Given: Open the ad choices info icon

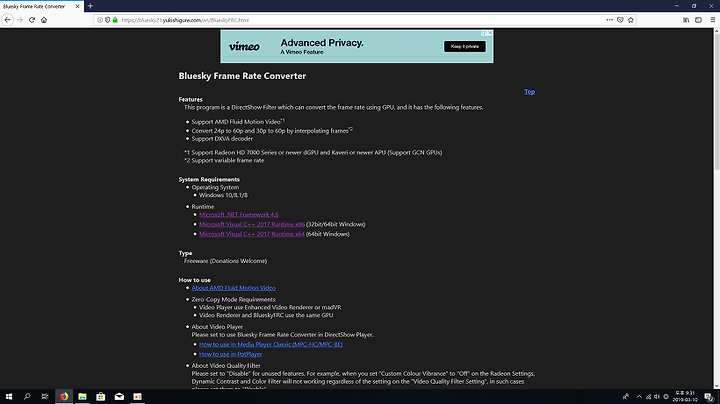Looking at the screenshot, I should coord(484,33).
